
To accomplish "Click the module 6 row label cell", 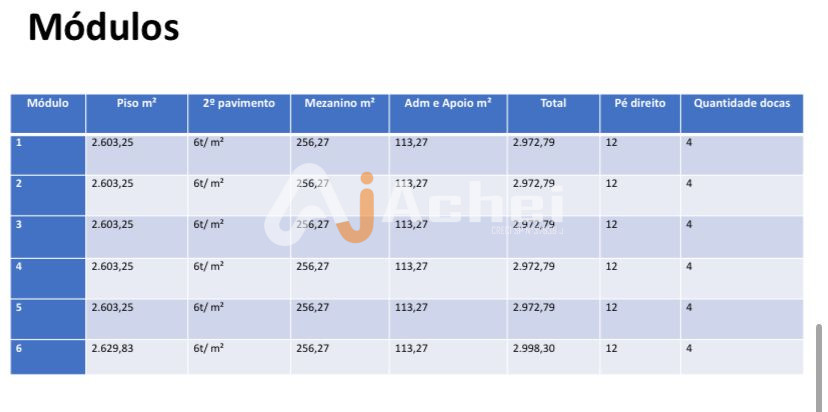I will click(x=48, y=357).
